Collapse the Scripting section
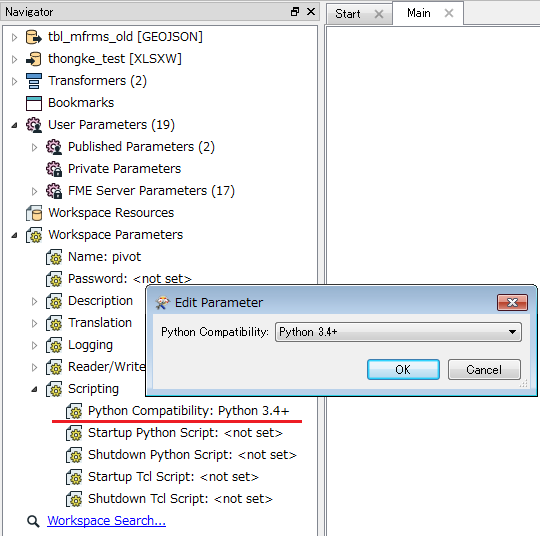 tap(34, 389)
